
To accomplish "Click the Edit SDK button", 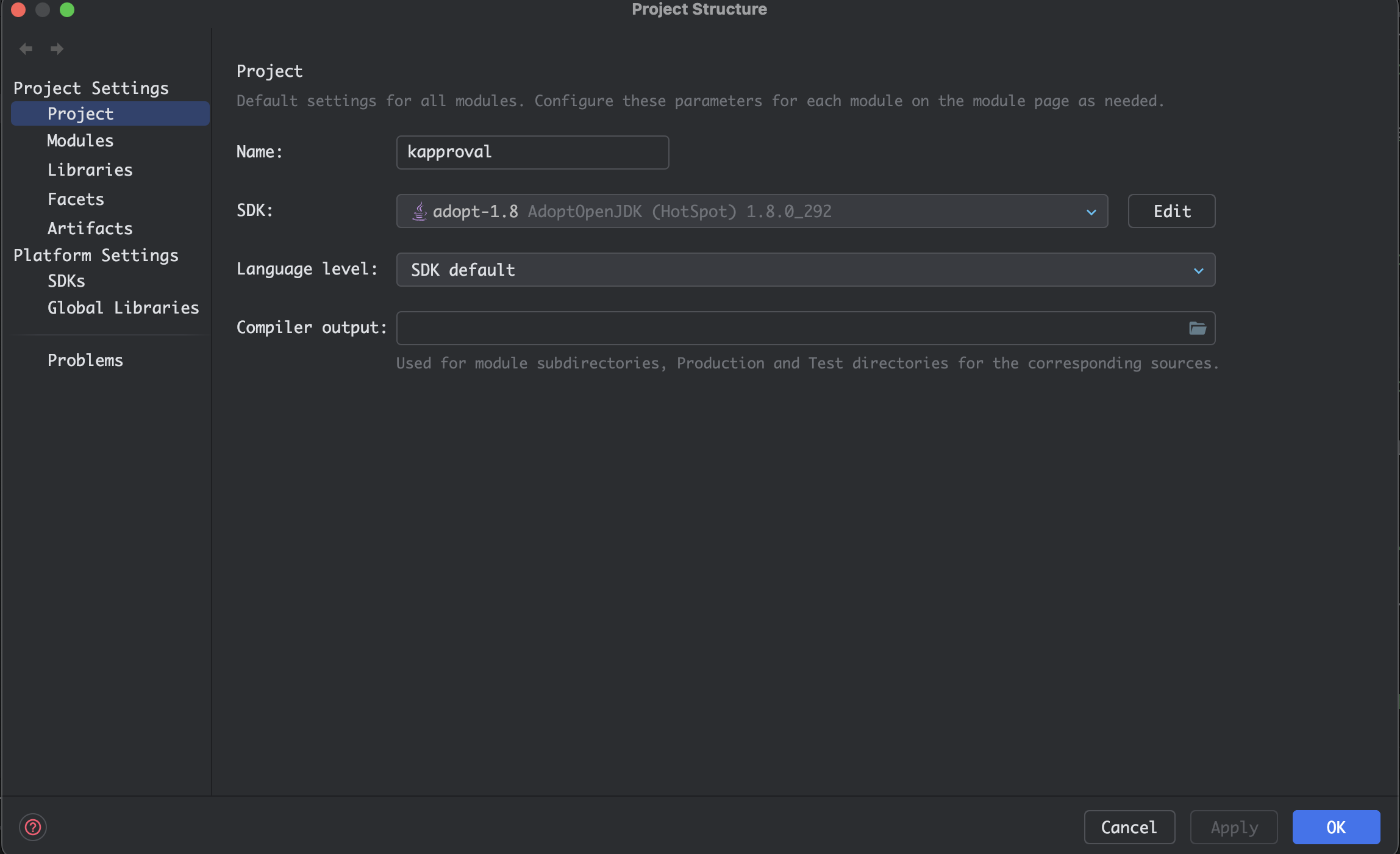I will coord(1171,211).
